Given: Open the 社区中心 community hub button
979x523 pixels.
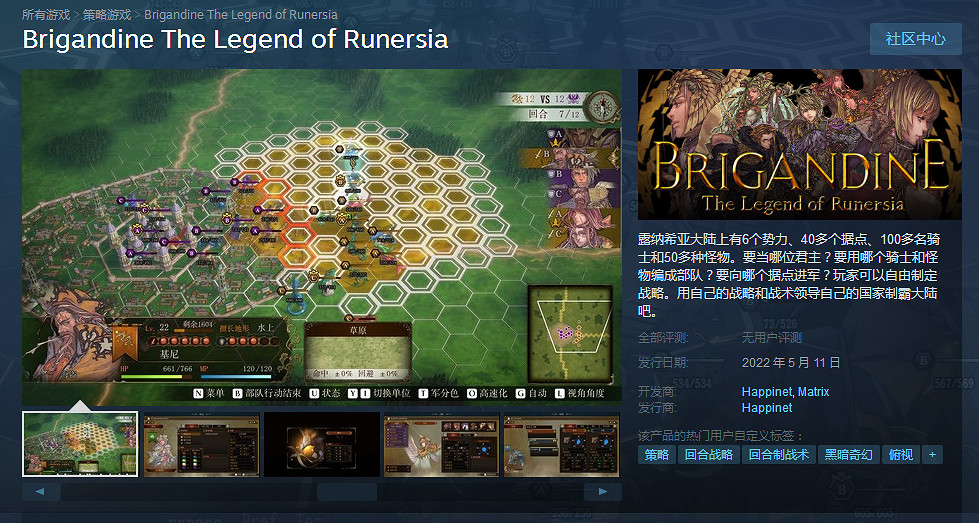Looking at the screenshot, I should point(915,39).
